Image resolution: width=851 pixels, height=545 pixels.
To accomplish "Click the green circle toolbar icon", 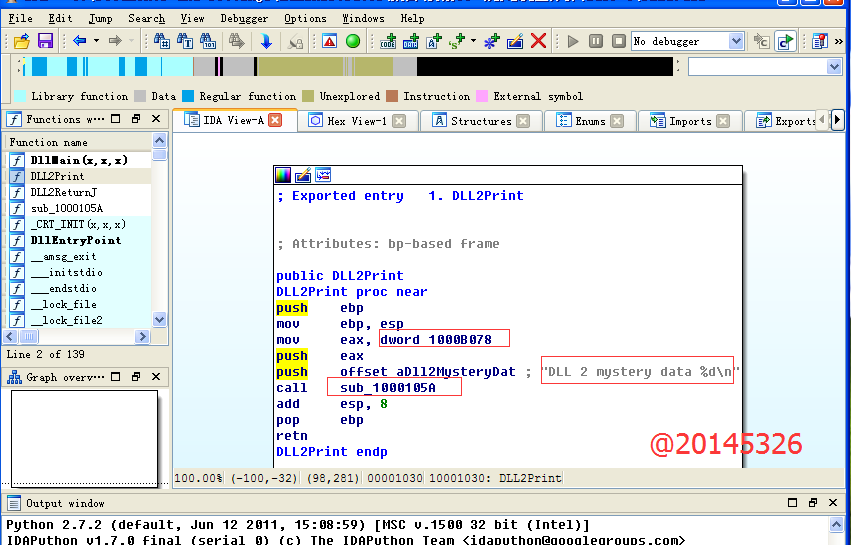I will click(353, 41).
